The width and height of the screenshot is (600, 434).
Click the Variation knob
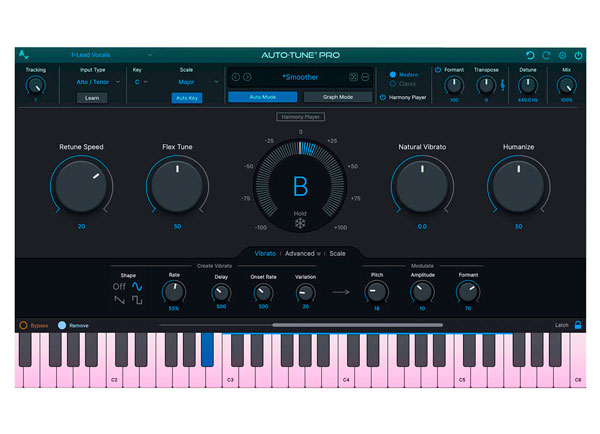tap(305, 293)
